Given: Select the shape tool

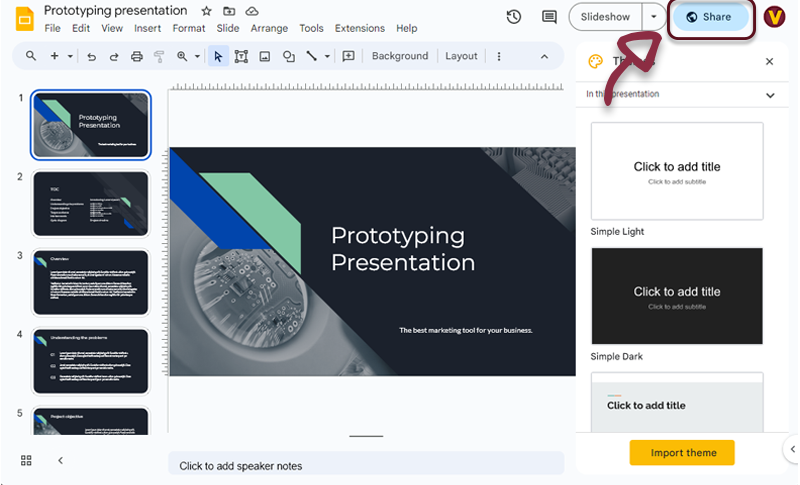Looking at the screenshot, I should click(289, 57).
